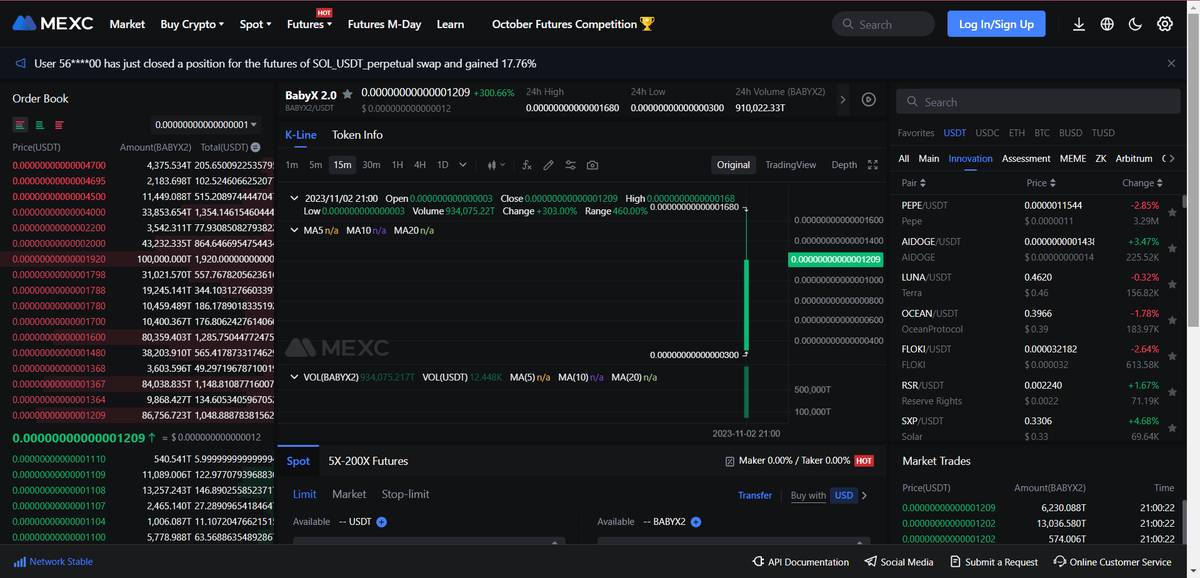Open the chart indicators fx icon
Image resolution: width=1200 pixels, height=578 pixels.
(527, 165)
